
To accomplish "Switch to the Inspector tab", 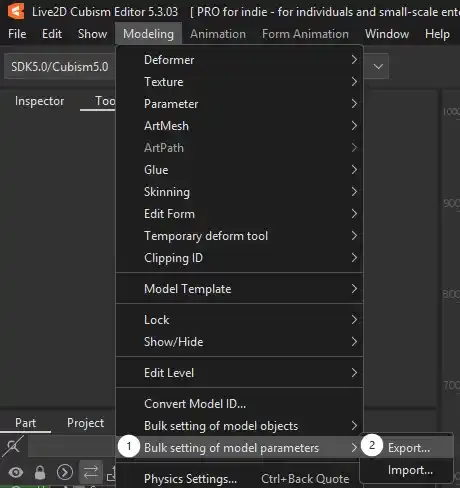I will coord(40,101).
